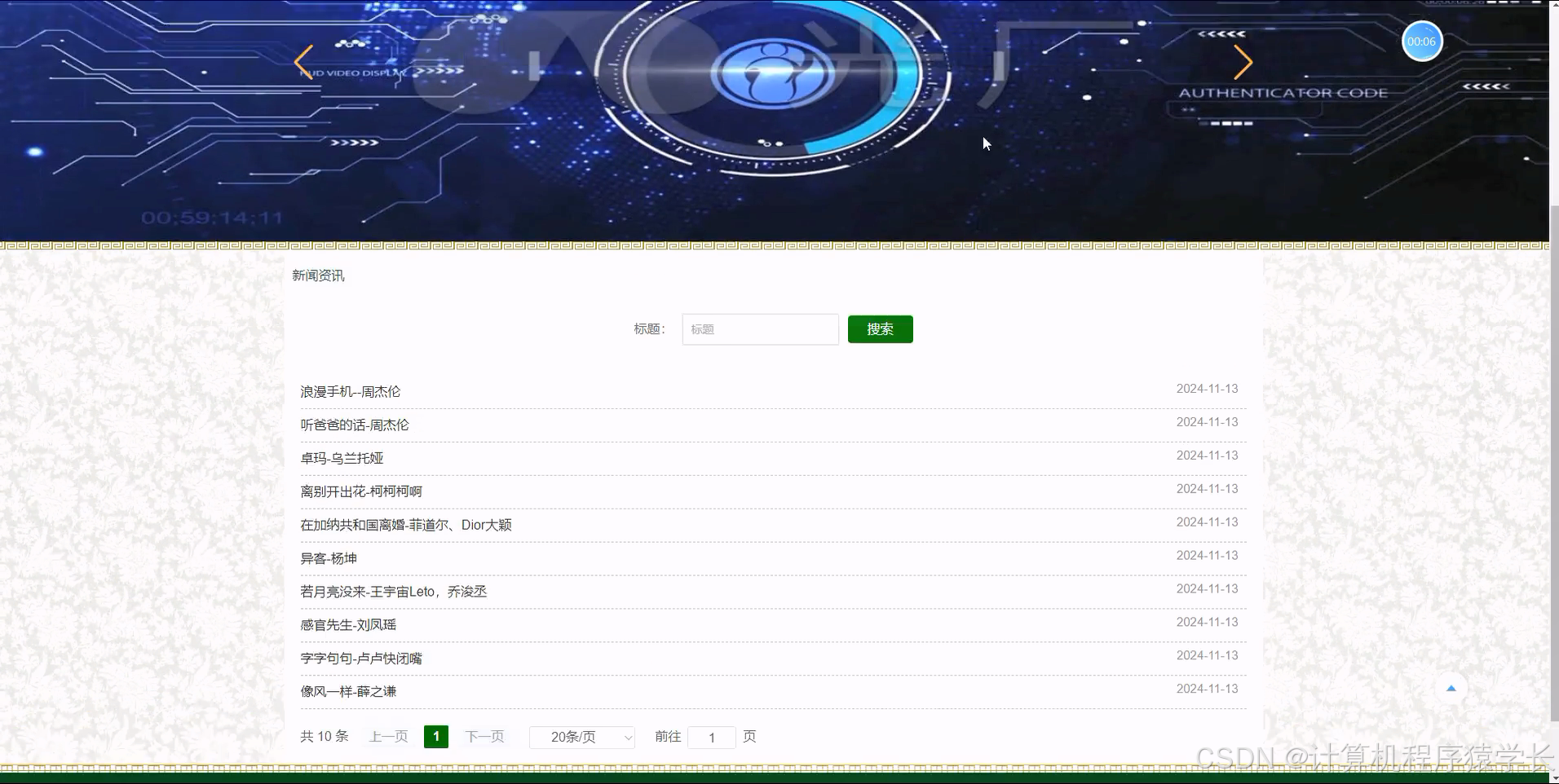Open the news item 卓玛-乌兰托娅
The image size is (1559, 784).
click(x=342, y=458)
